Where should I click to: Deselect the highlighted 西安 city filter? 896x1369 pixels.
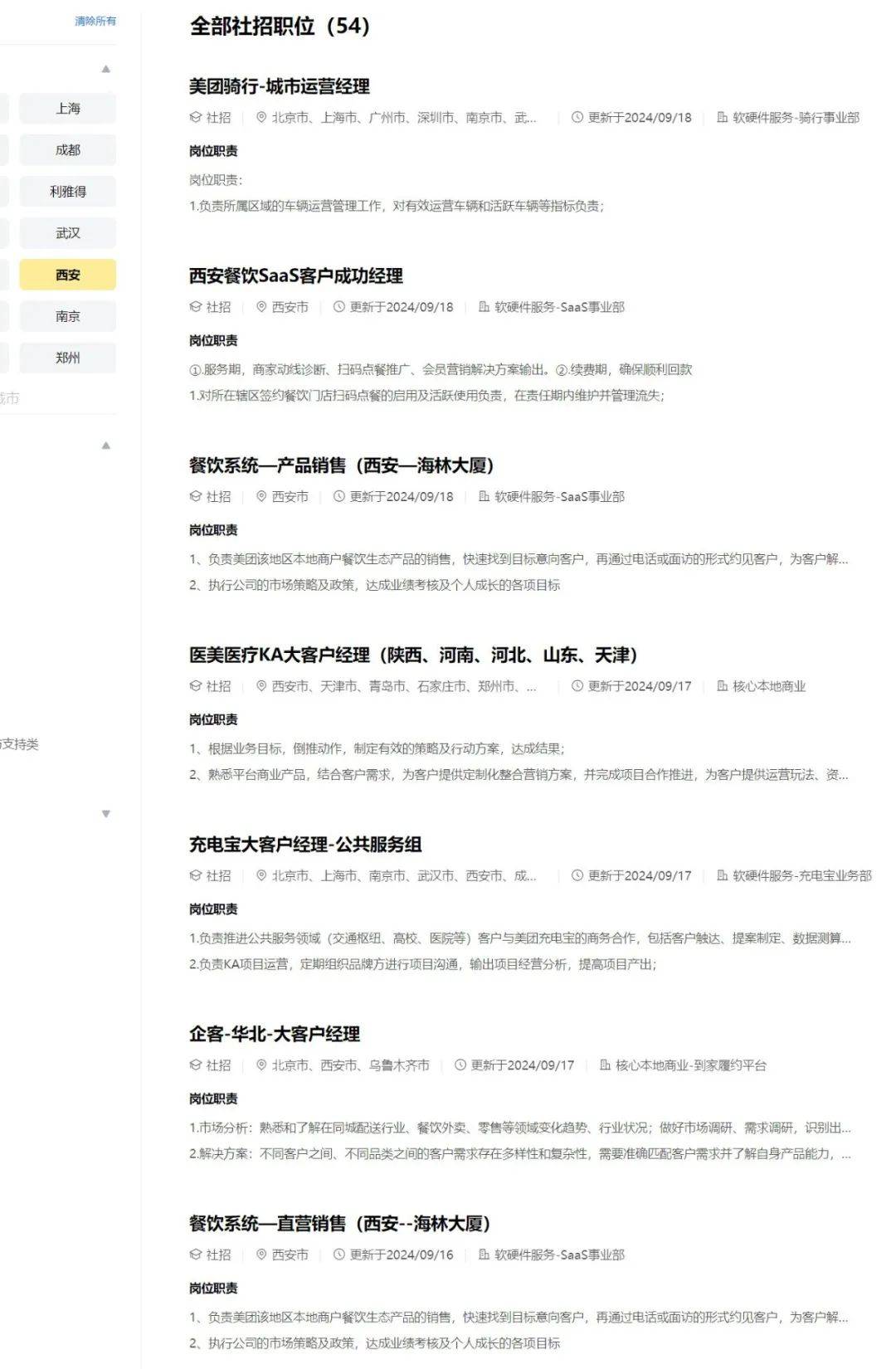click(x=68, y=275)
